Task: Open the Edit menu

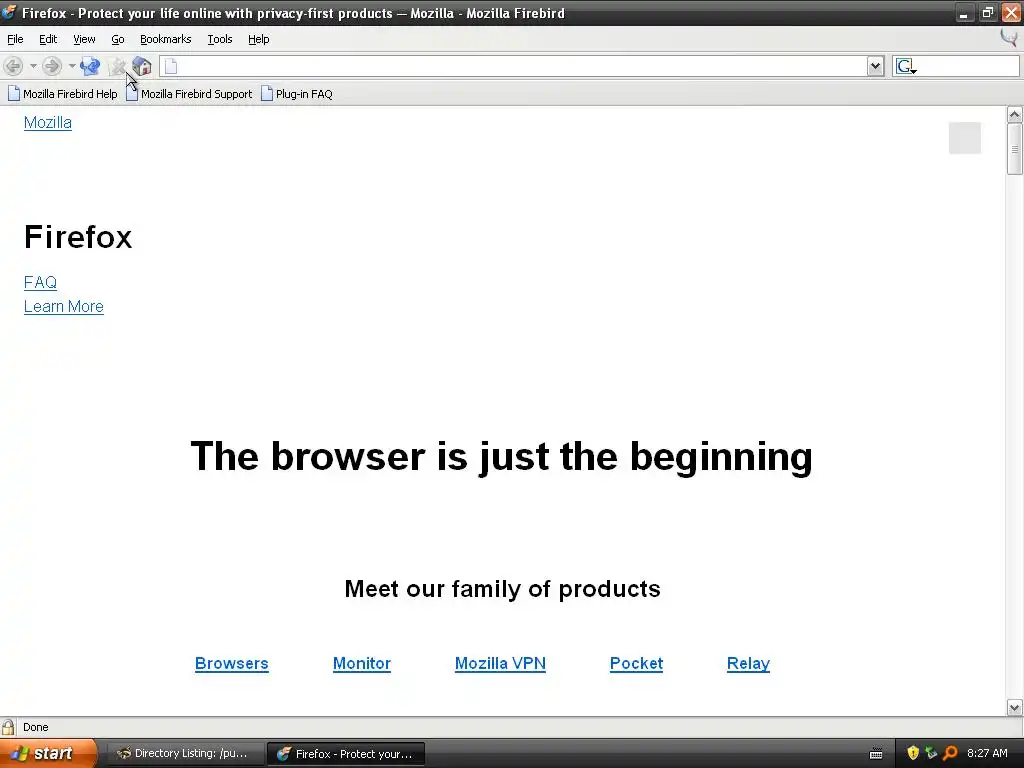Action: [x=48, y=39]
